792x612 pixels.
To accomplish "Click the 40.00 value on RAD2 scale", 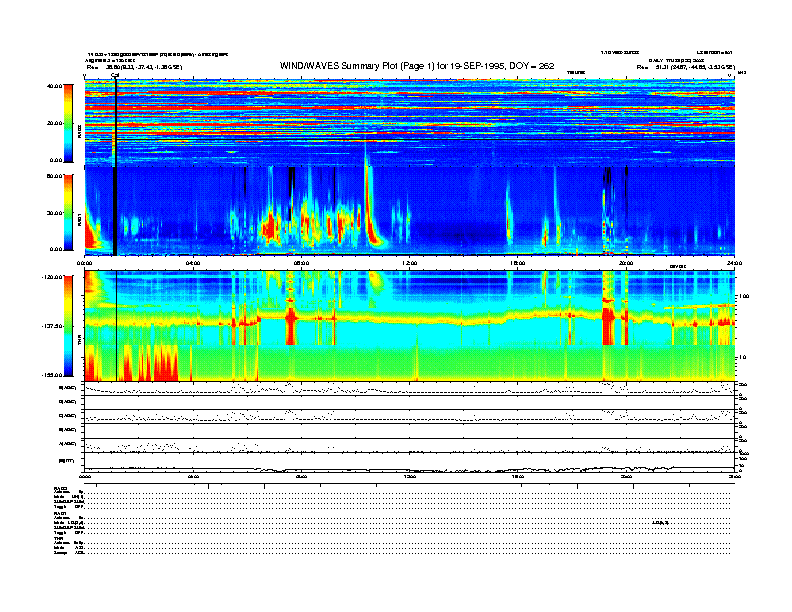I will (x=54, y=86).
